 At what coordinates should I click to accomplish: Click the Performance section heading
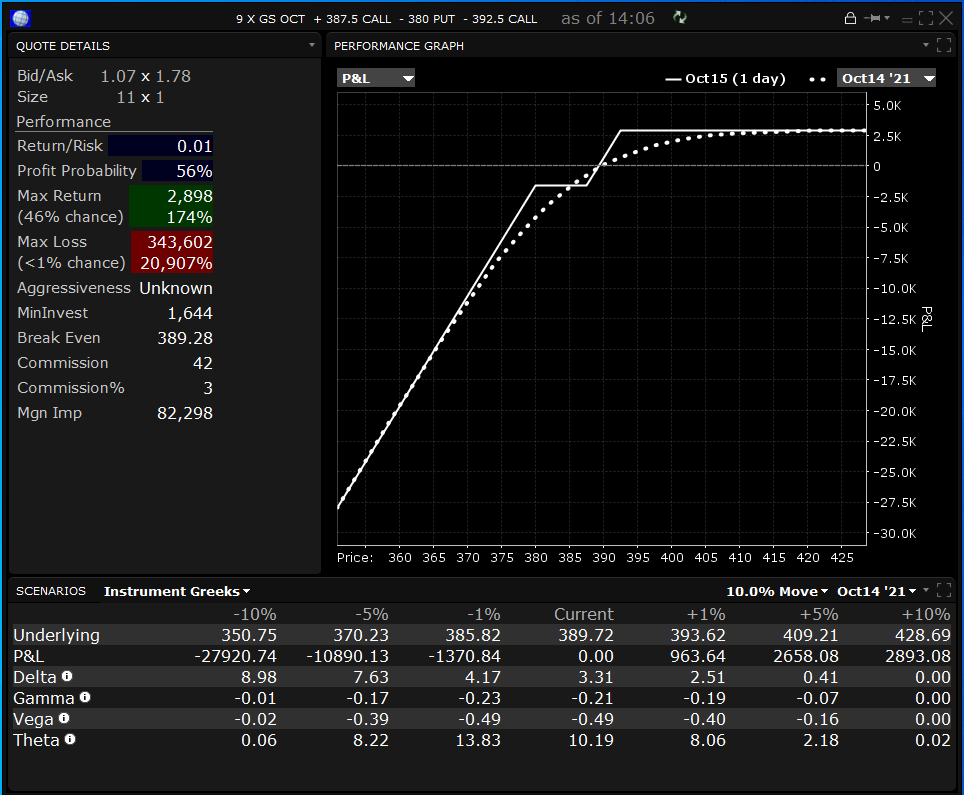pyautogui.click(x=63, y=122)
